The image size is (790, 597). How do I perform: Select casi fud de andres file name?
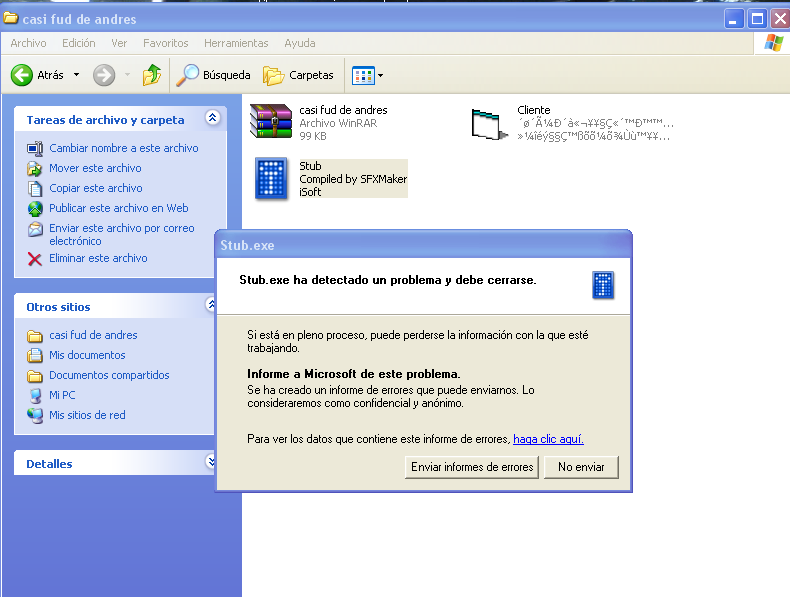[x=343, y=110]
